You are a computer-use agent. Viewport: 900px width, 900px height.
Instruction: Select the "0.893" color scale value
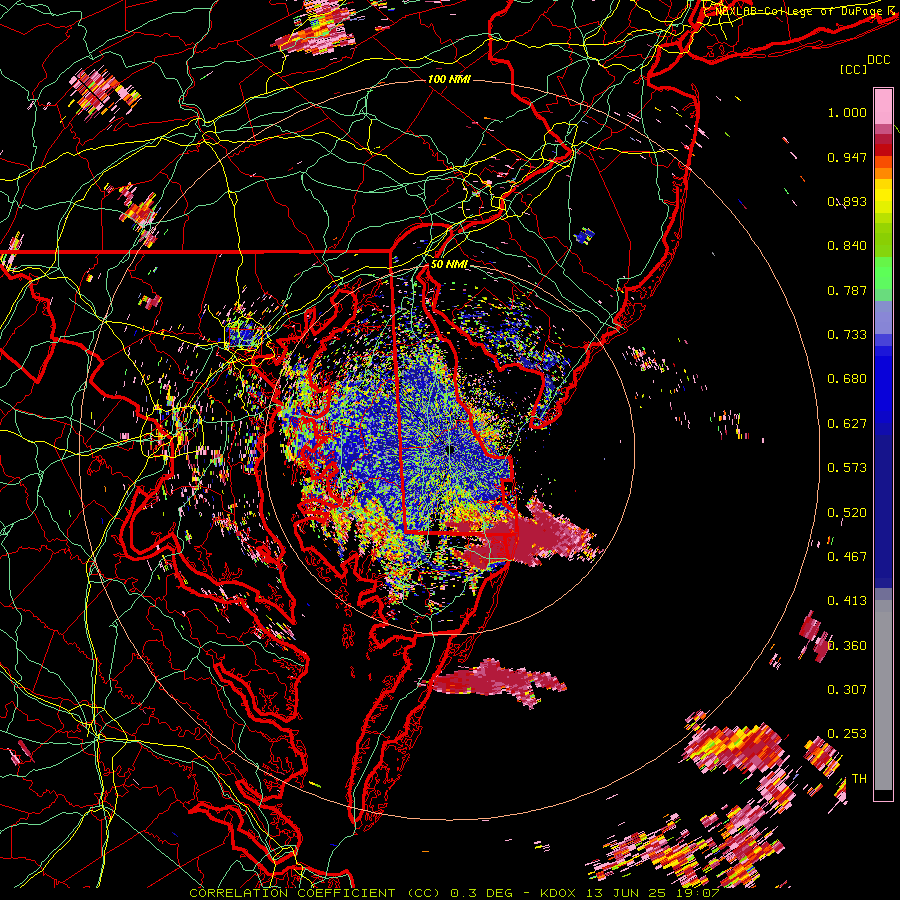(847, 201)
